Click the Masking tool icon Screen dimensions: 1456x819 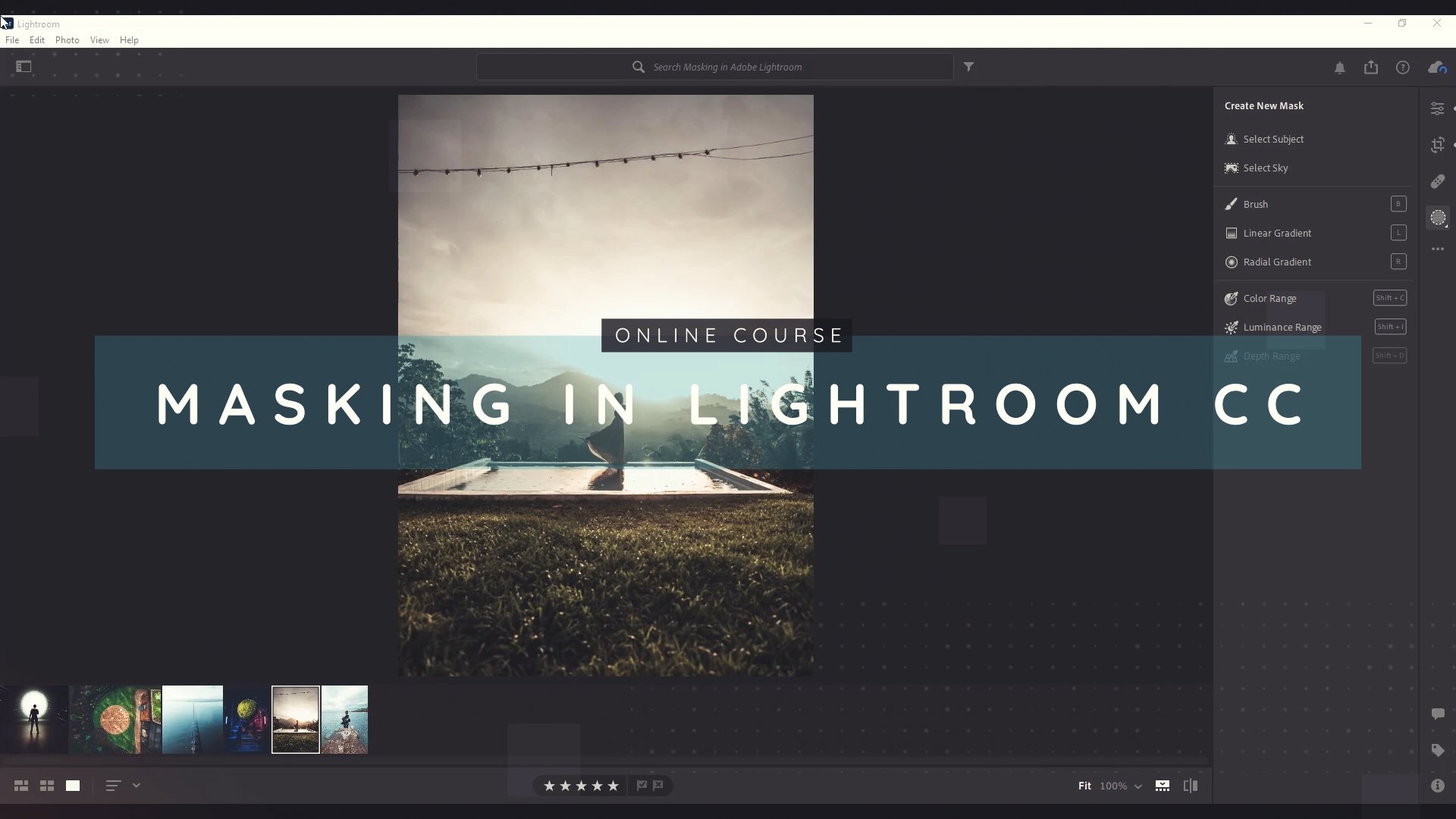1438,218
